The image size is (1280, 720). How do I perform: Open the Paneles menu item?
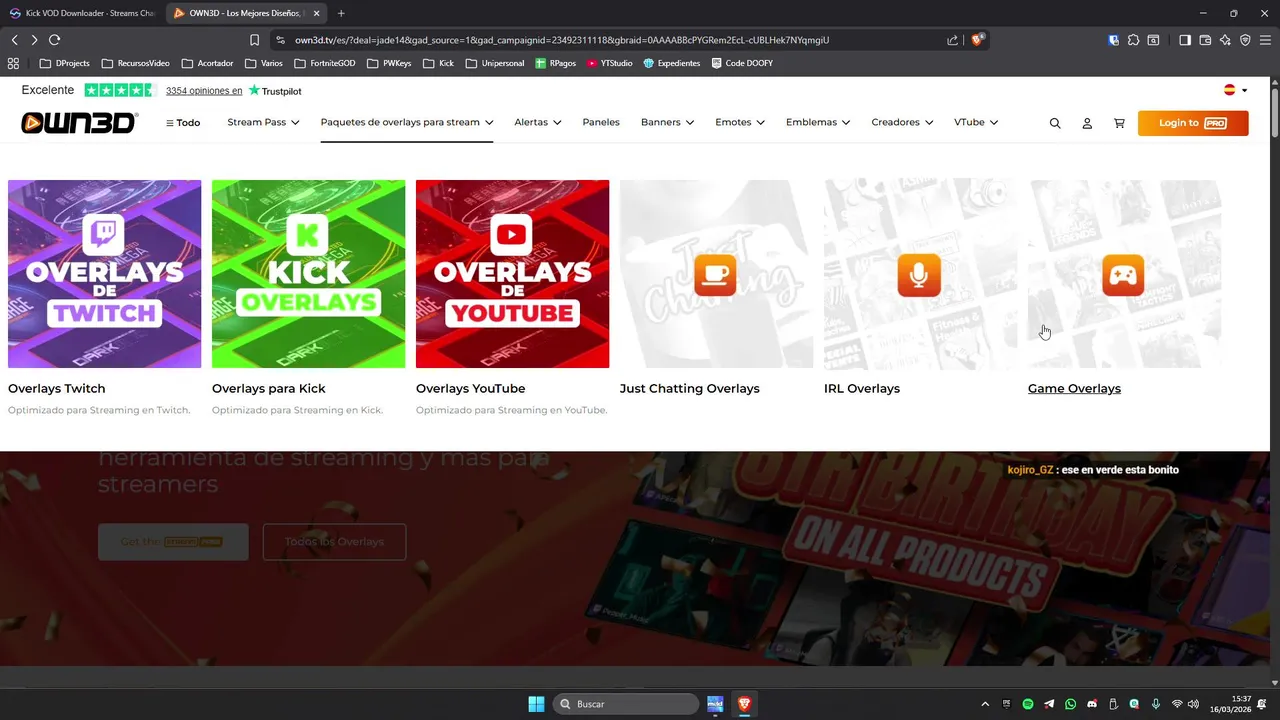[601, 122]
